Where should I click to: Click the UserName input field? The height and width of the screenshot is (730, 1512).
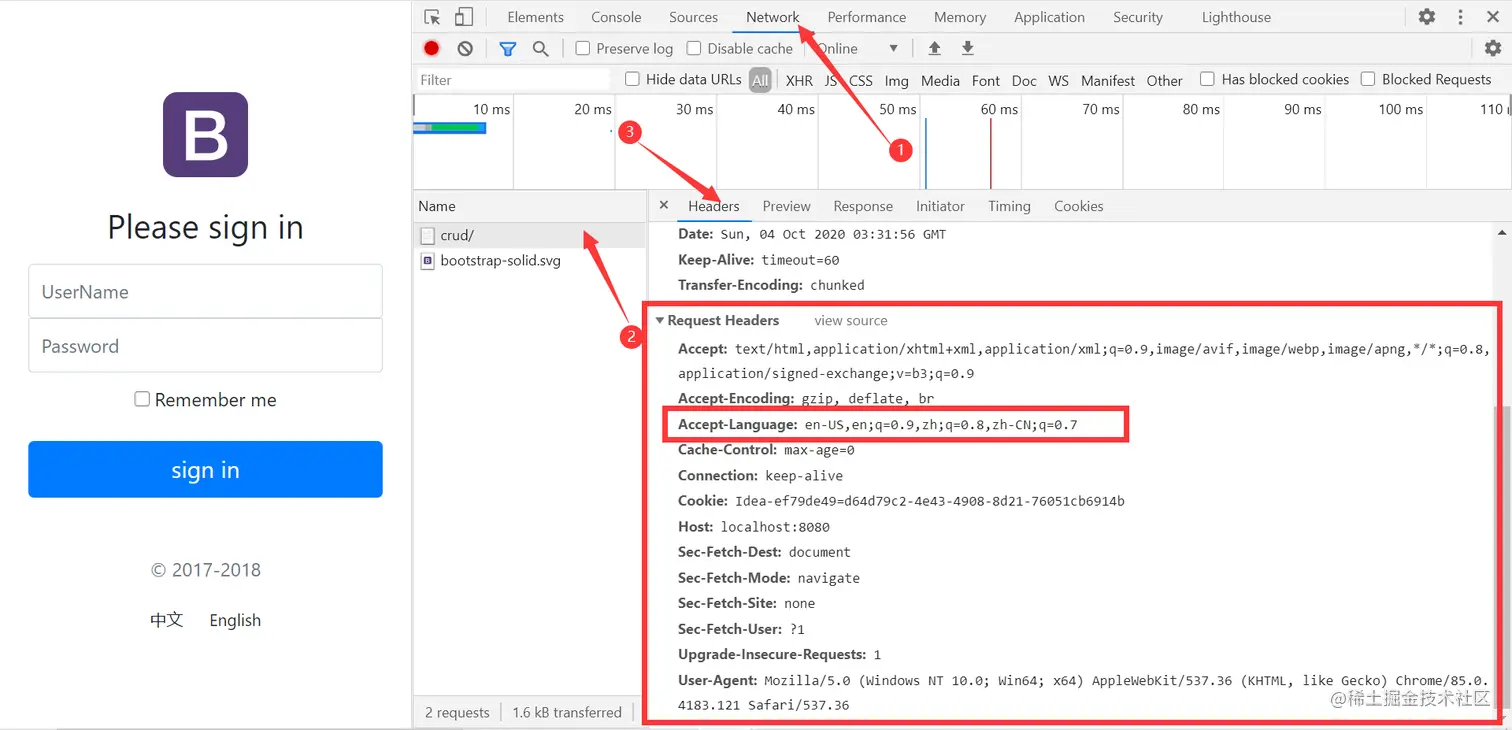[x=205, y=292]
